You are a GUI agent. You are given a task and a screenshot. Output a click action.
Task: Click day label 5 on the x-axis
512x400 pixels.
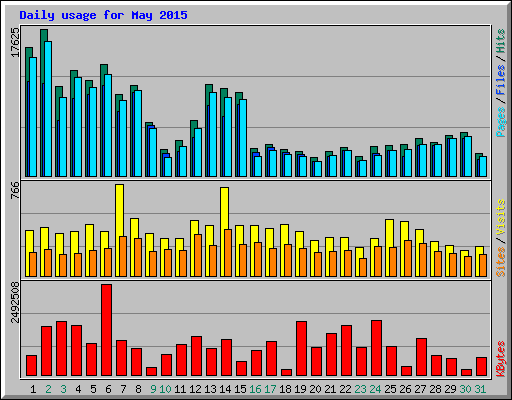(93, 389)
